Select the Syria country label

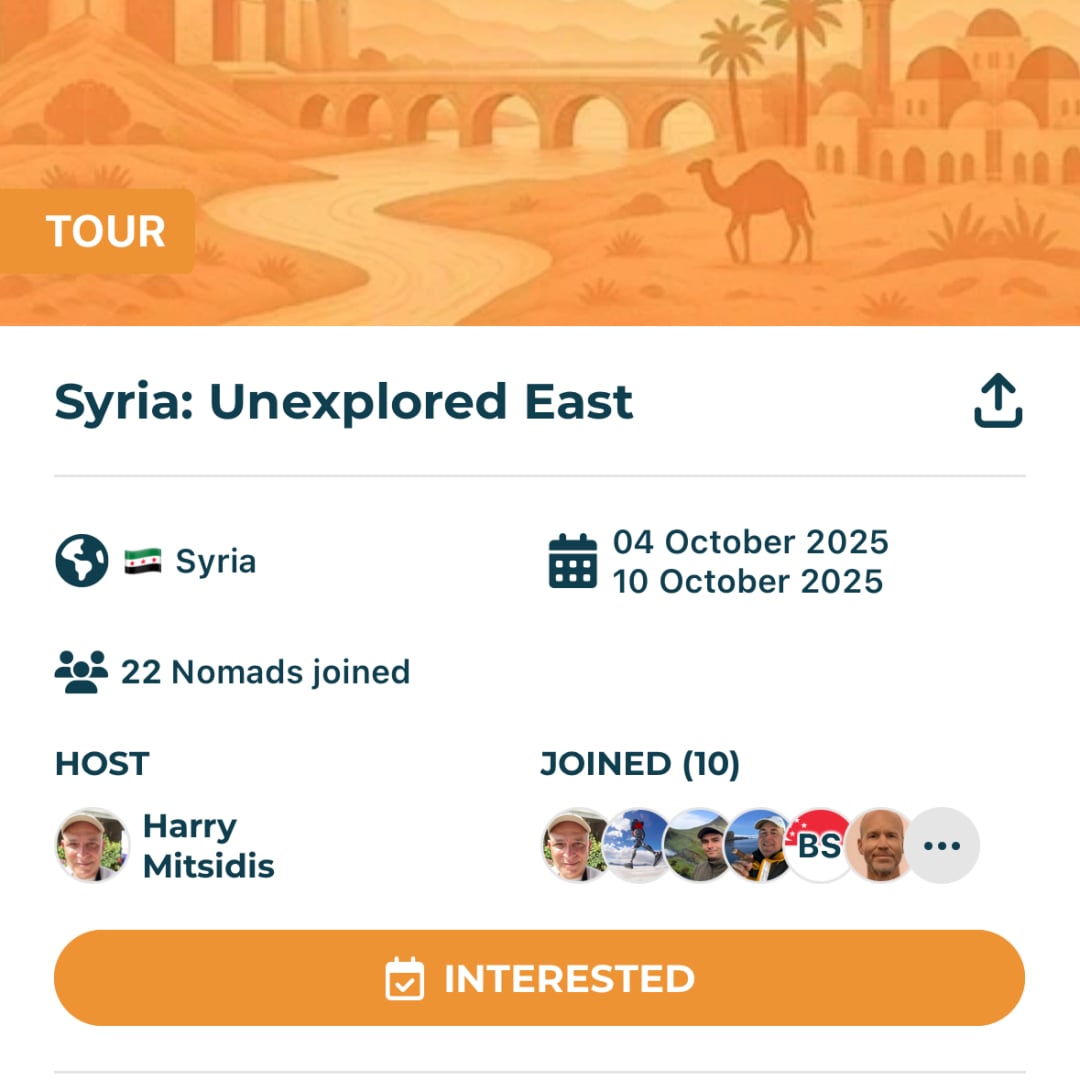[x=216, y=562]
